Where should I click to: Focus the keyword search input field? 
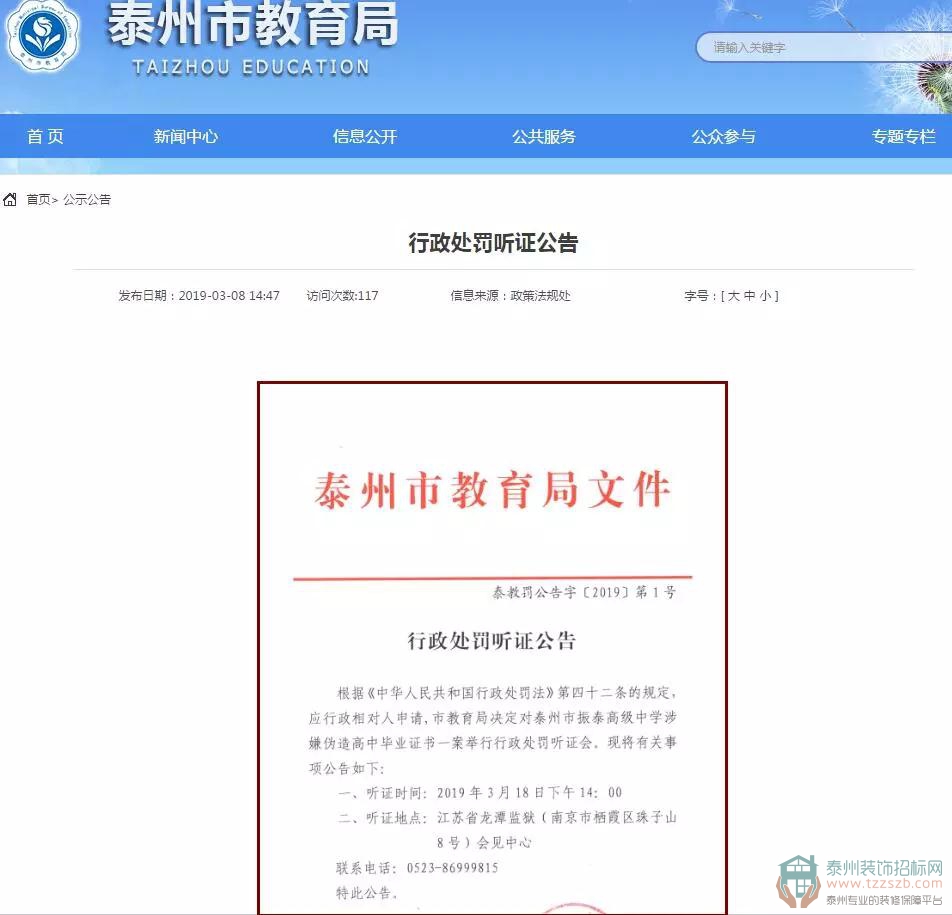[x=820, y=47]
